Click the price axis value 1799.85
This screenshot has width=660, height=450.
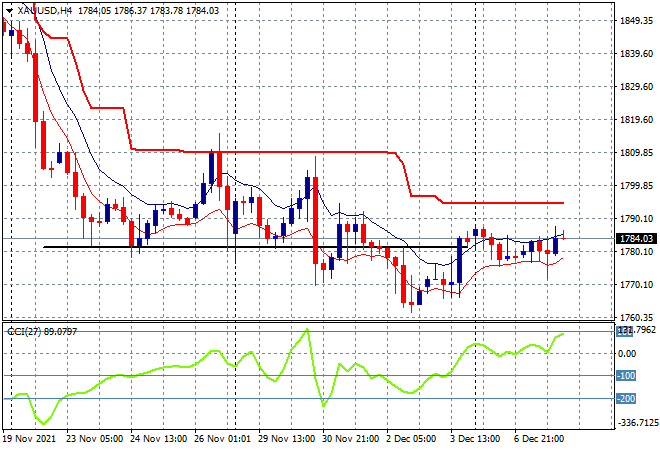click(636, 186)
